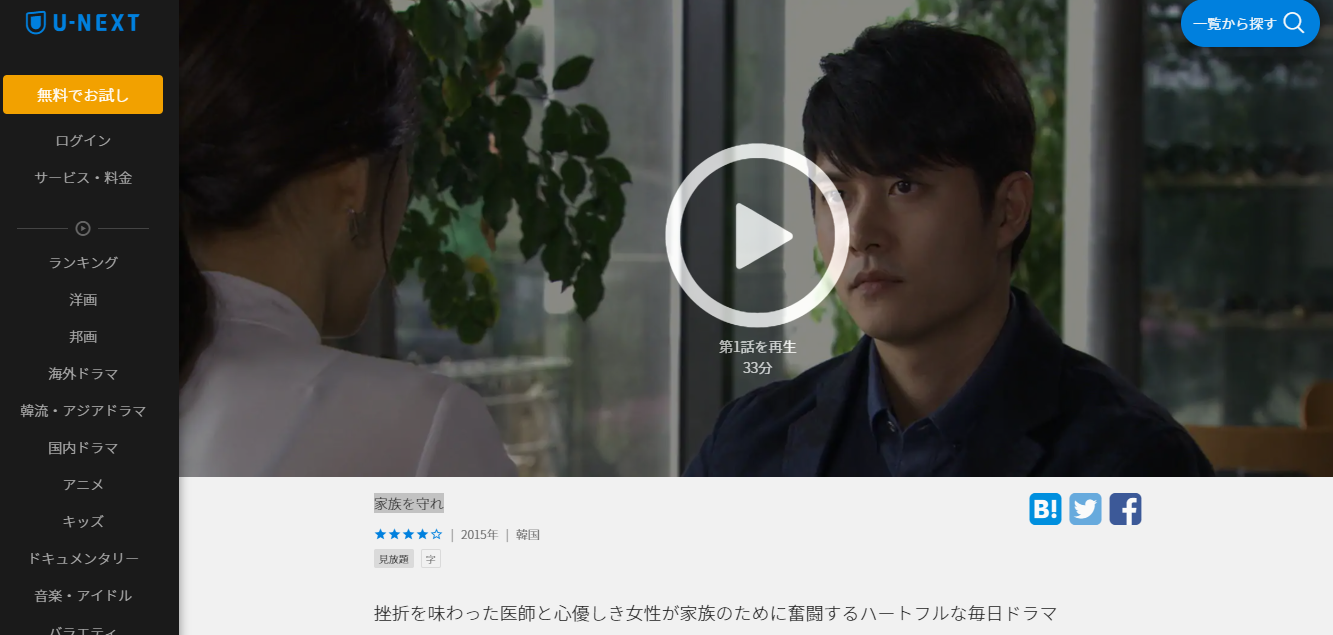Open the 海外ドラマ category
This screenshot has width=1333, height=635.
(x=83, y=373)
